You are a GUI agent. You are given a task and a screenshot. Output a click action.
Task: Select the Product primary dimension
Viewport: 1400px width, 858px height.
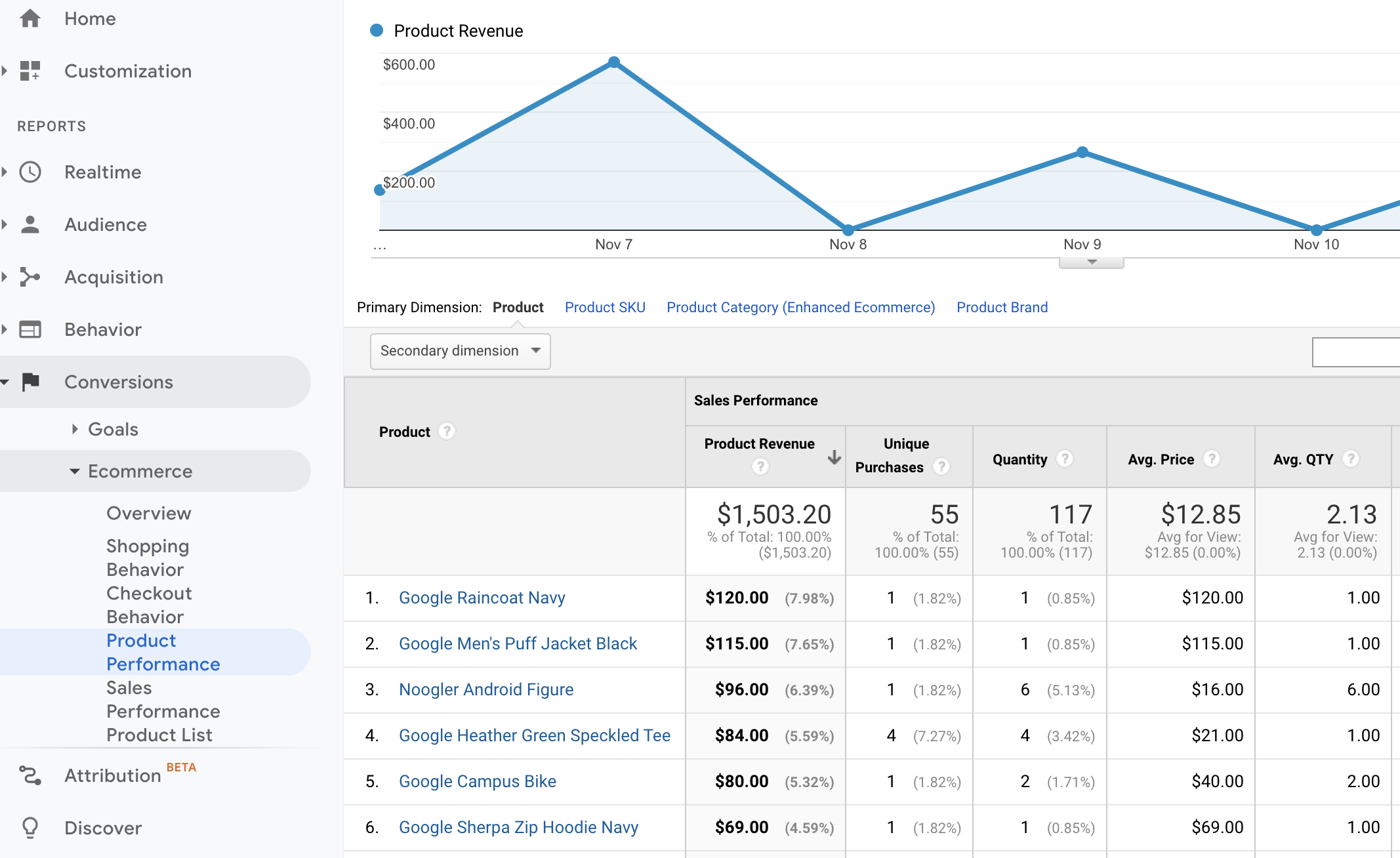[x=518, y=307]
